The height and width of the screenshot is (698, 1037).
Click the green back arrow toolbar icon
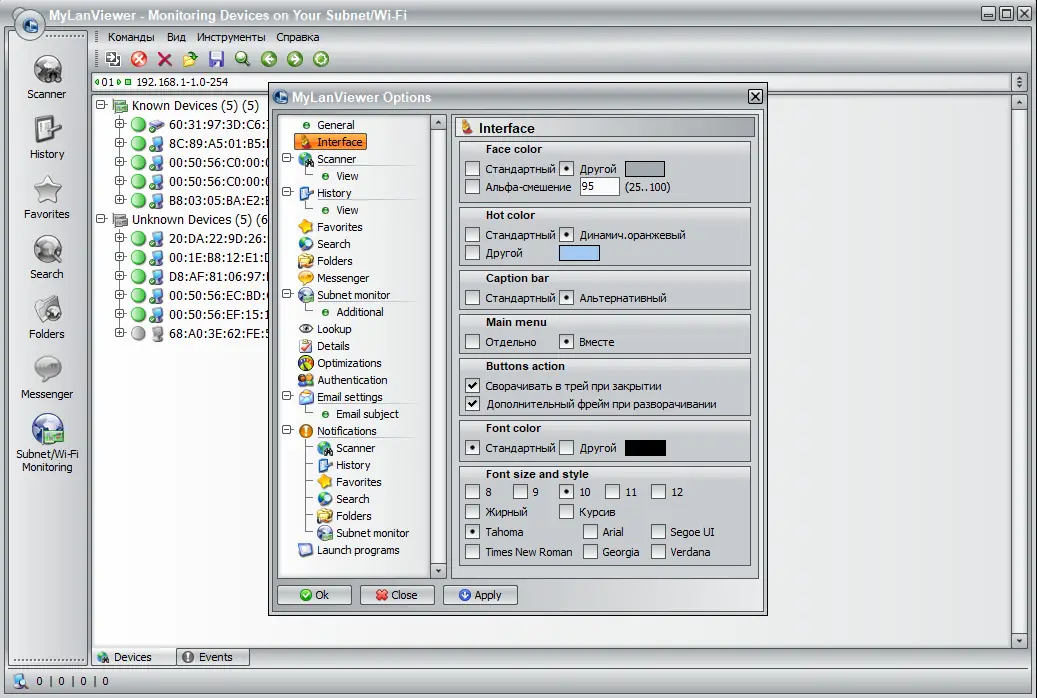[x=269, y=59]
